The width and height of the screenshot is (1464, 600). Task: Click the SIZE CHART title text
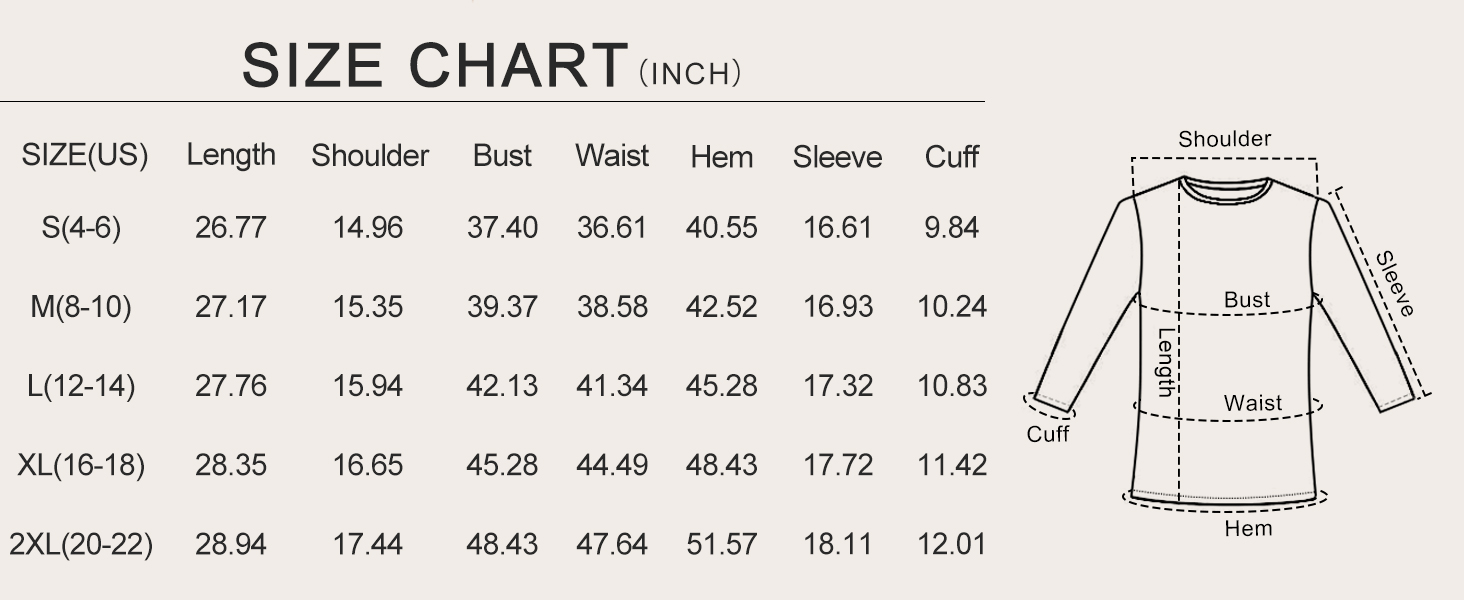(434, 66)
